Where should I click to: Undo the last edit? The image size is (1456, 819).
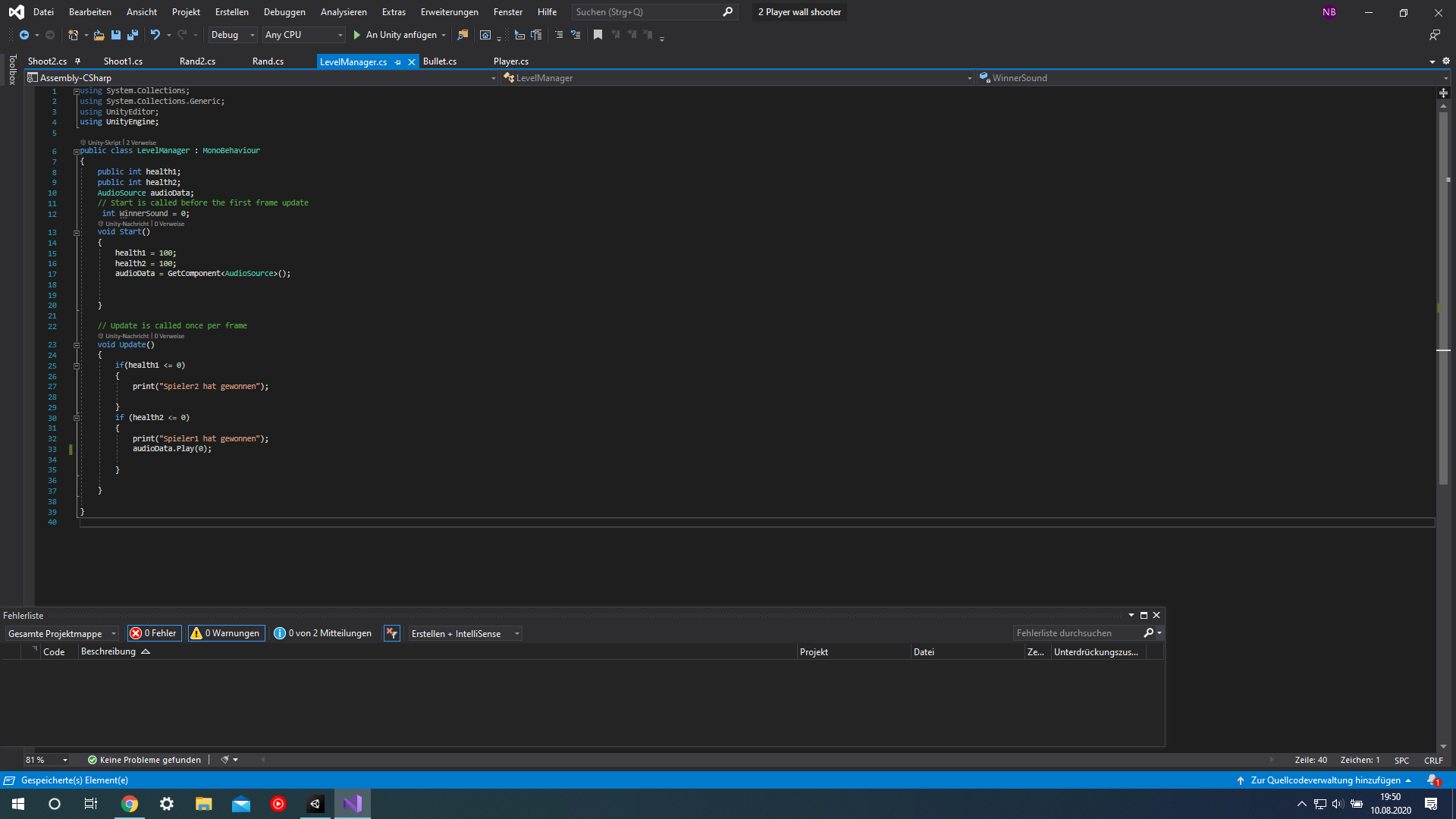155,35
